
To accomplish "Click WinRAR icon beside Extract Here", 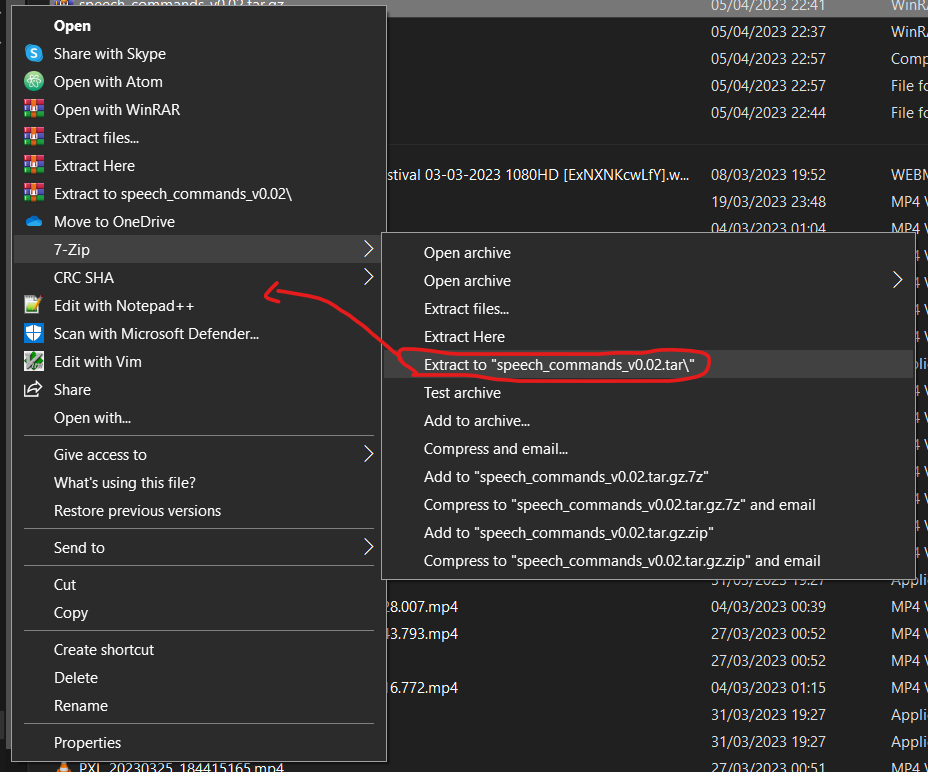I will point(34,165).
